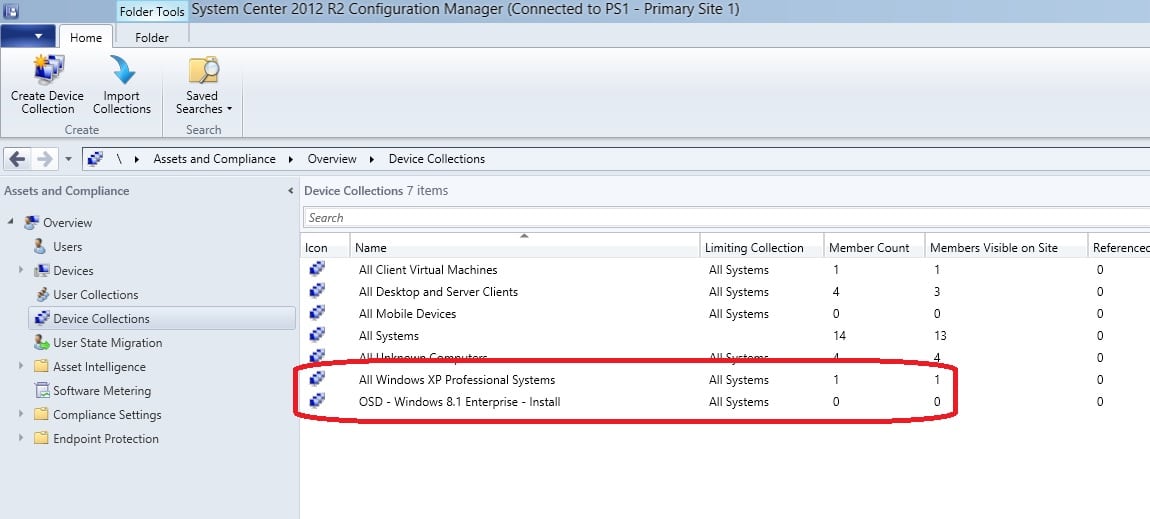Image resolution: width=1150 pixels, height=519 pixels.
Task: Select Users node in the tree
Action: (x=67, y=247)
